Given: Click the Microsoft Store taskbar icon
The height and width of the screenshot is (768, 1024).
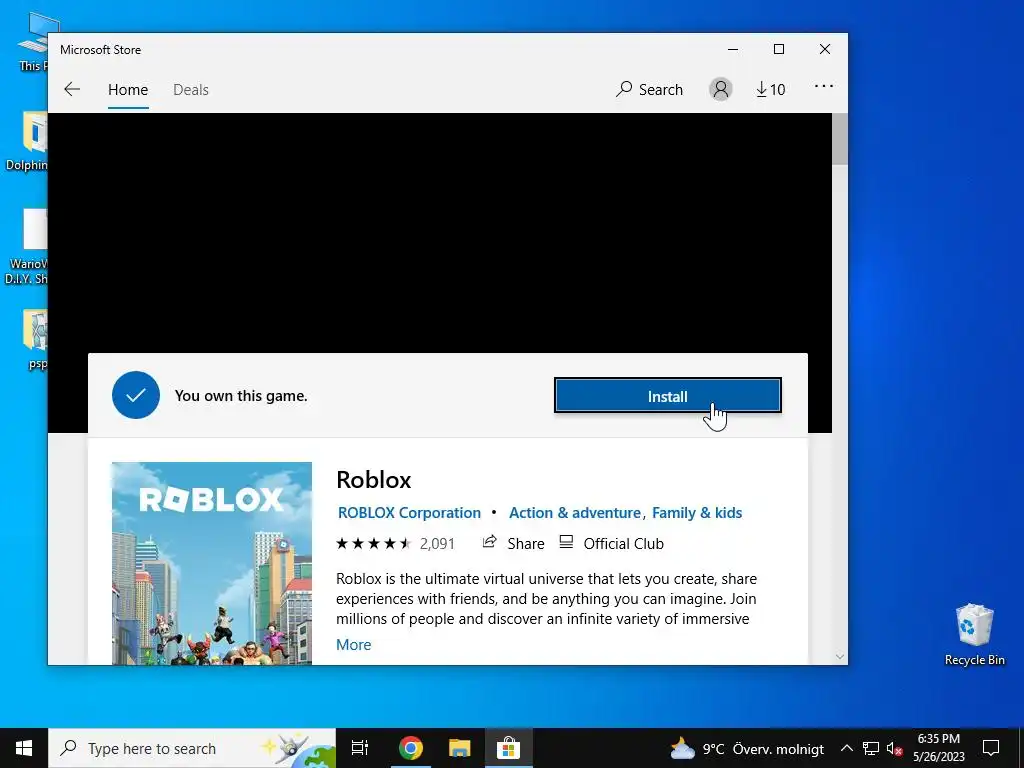Looking at the screenshot, I should [508, 748].
